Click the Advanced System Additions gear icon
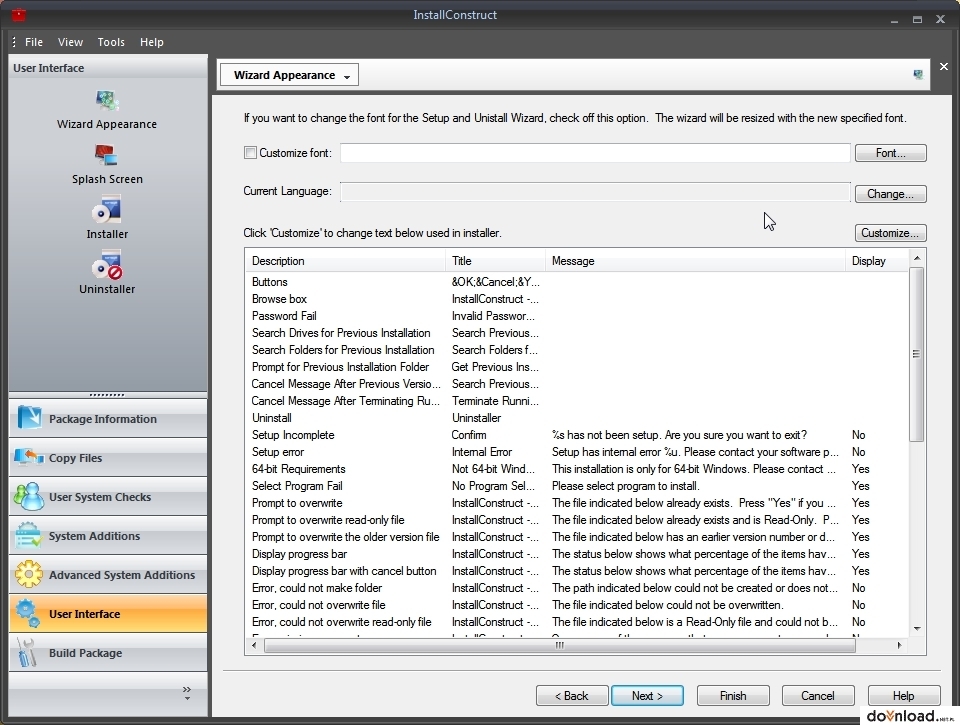The image size is (960, 725). 29,574
